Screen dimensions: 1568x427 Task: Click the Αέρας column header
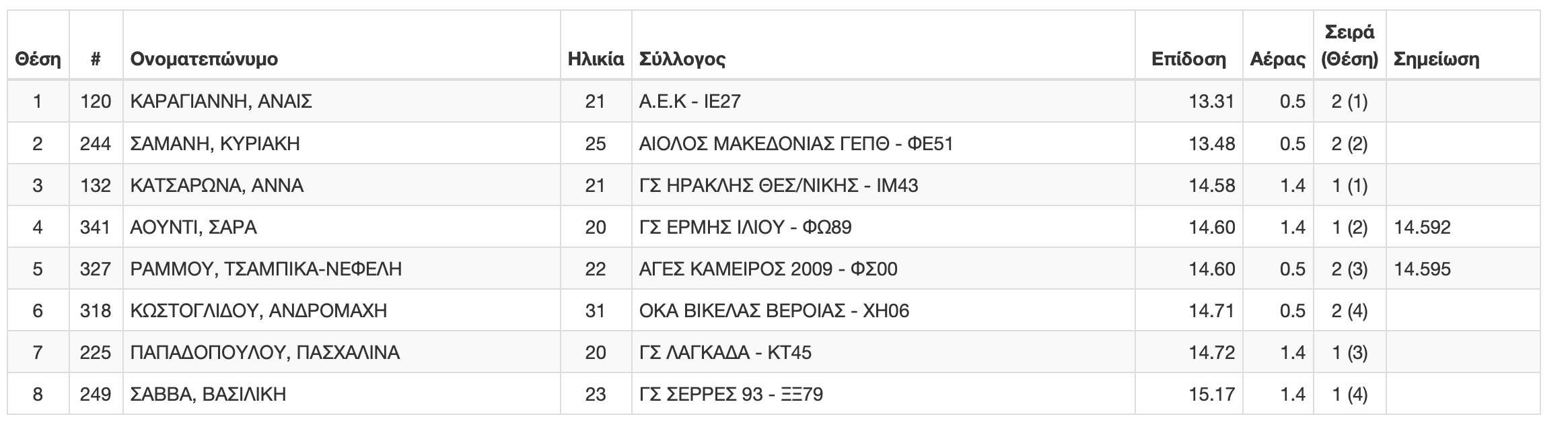(1277, 59)
